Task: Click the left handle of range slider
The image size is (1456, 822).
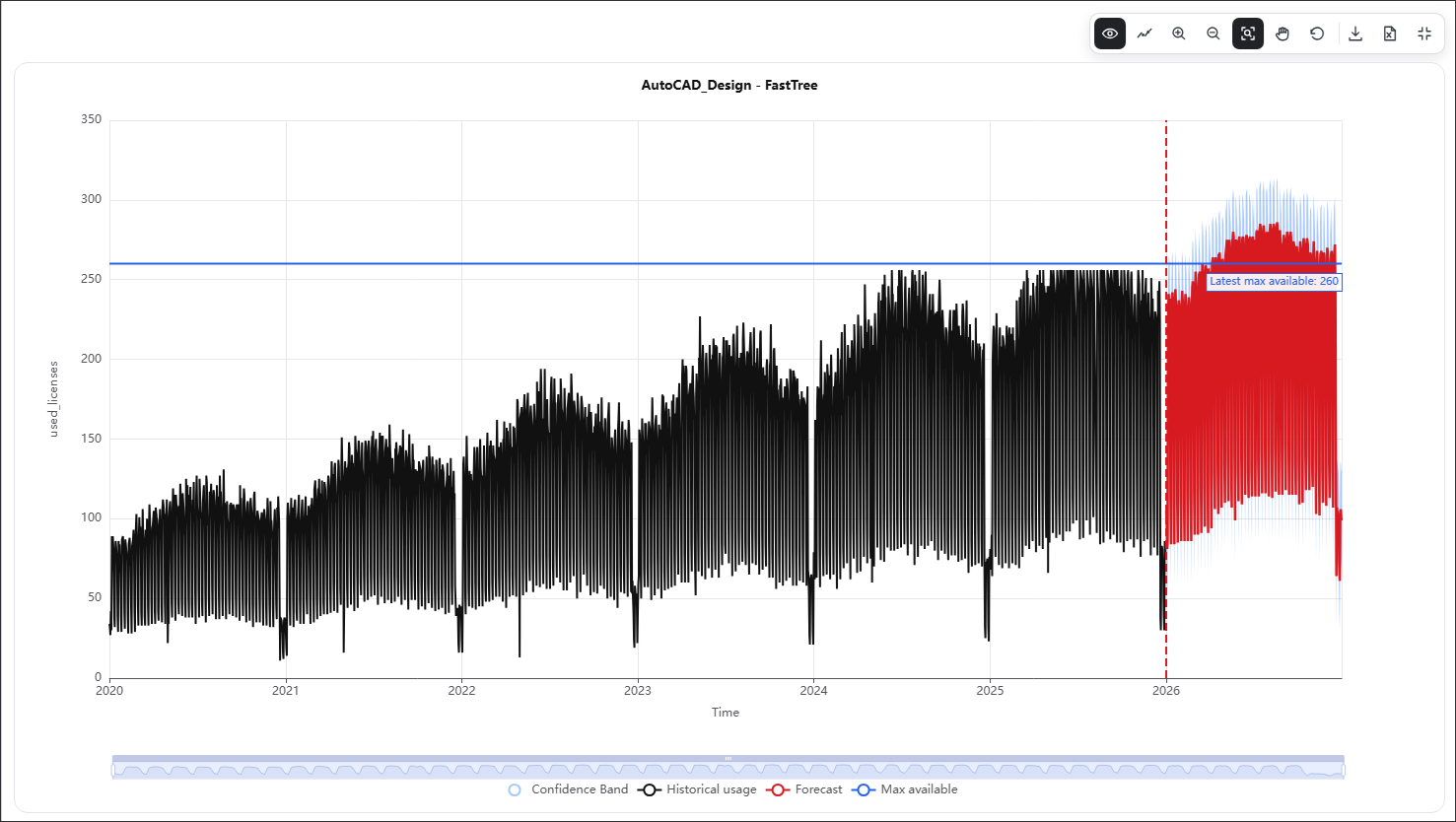Action: (112, 770)
